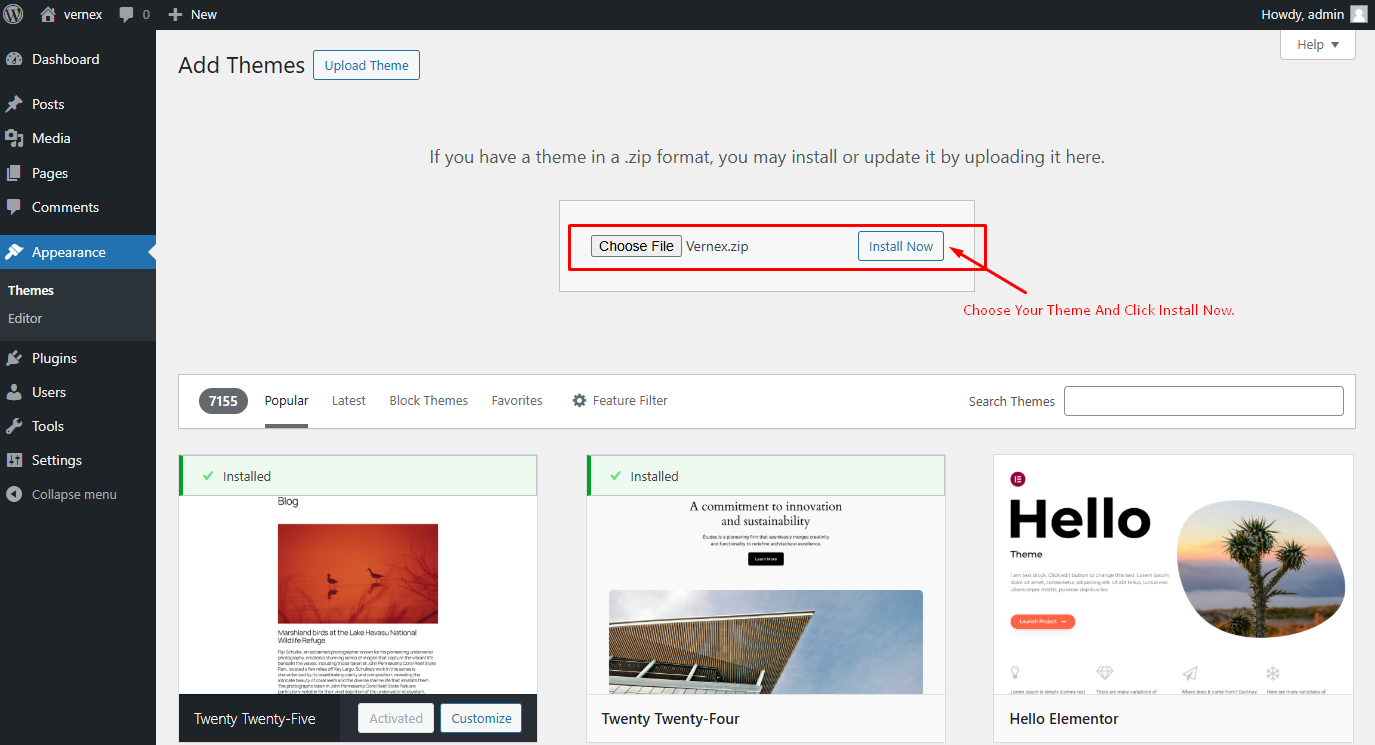Image resolution: width=1375 pixels, height=745 pixels.
Task: Click the New link in admin bar
Action: tap(204, 14)
